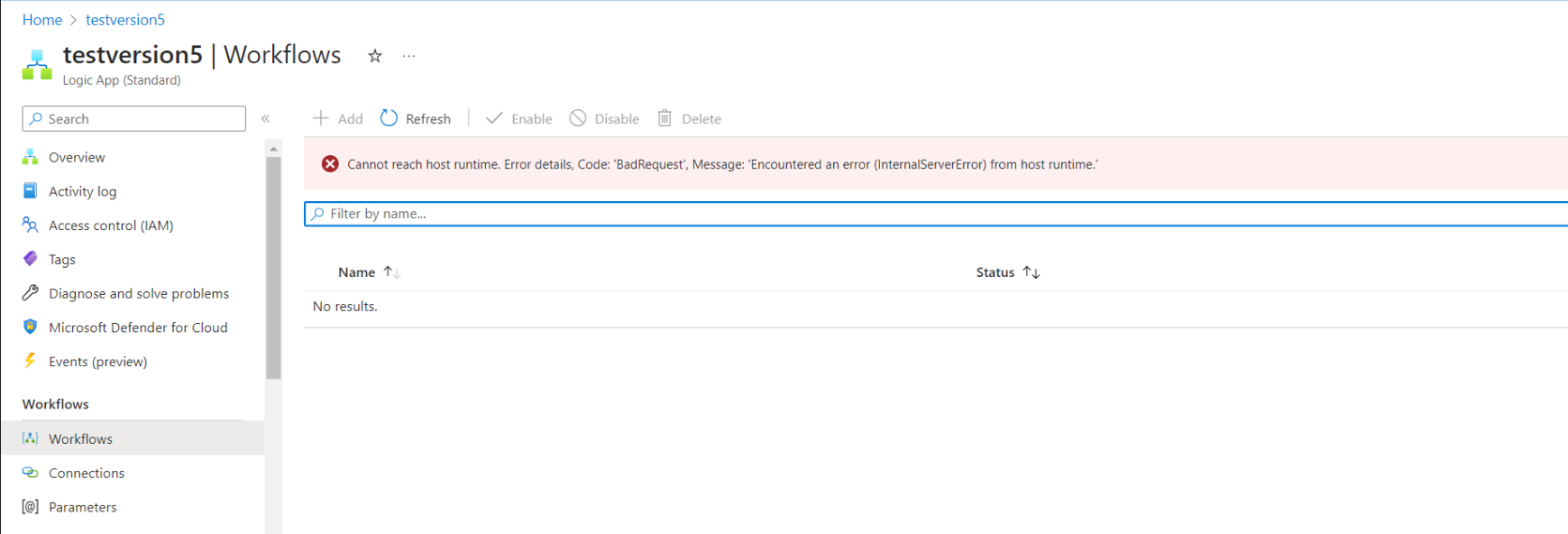Viewport: 1568px width, 534px height.
Task: Sort by Name column header
Action: pyautogui.click(x=357, y=272)
